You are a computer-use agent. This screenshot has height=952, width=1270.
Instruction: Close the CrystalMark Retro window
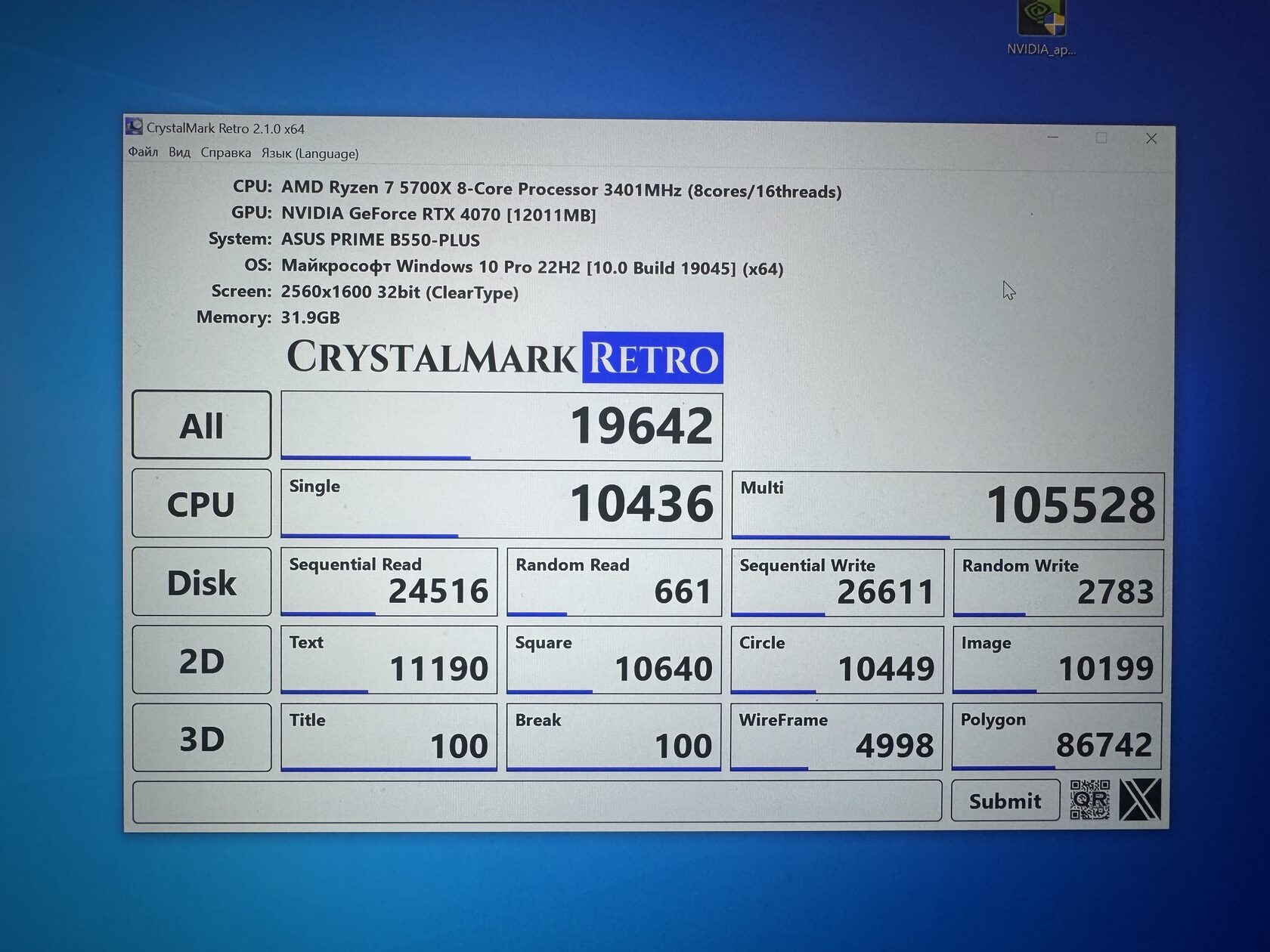pyautogui.click(x=1151, y=138)
